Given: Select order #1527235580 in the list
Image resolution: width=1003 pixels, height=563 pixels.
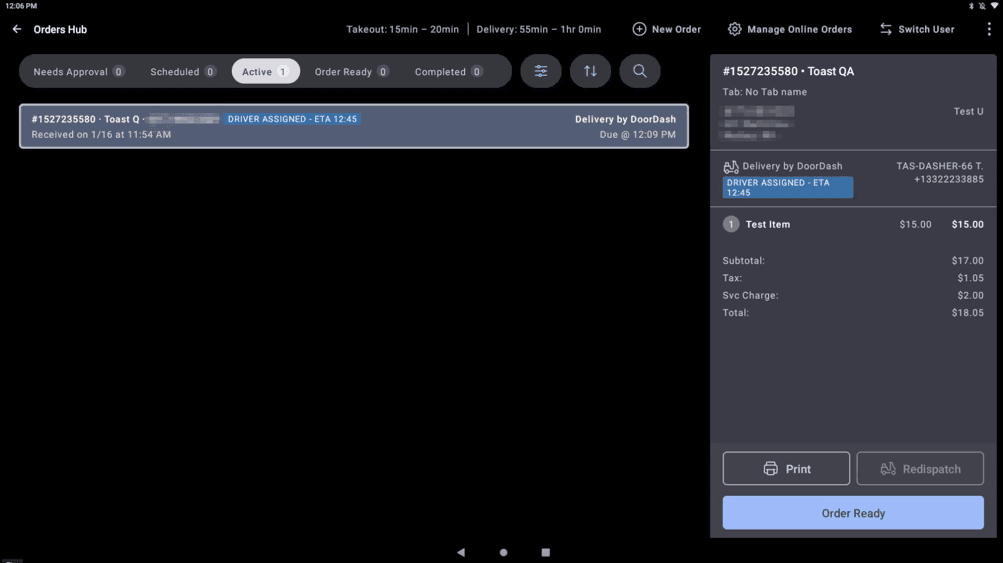Looking at the screenshot, I should pyautogui.click(x=354, y=126).
